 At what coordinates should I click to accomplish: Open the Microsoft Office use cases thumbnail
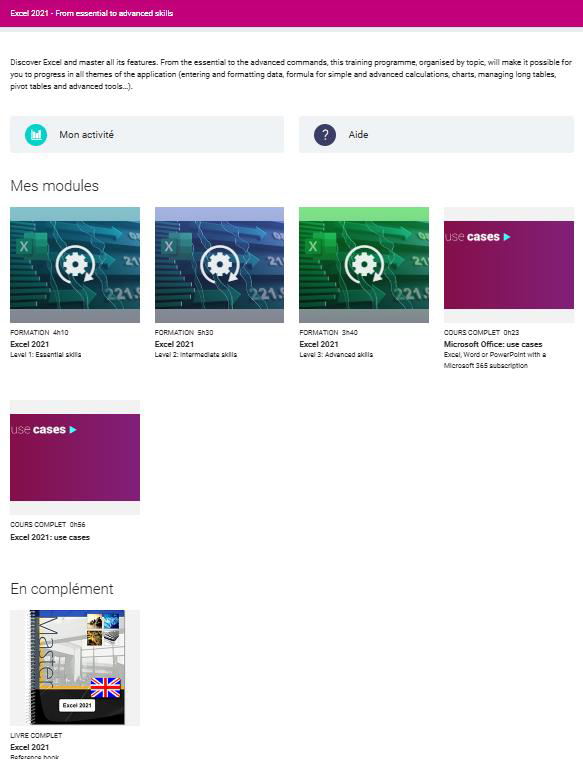pos(509,265)
